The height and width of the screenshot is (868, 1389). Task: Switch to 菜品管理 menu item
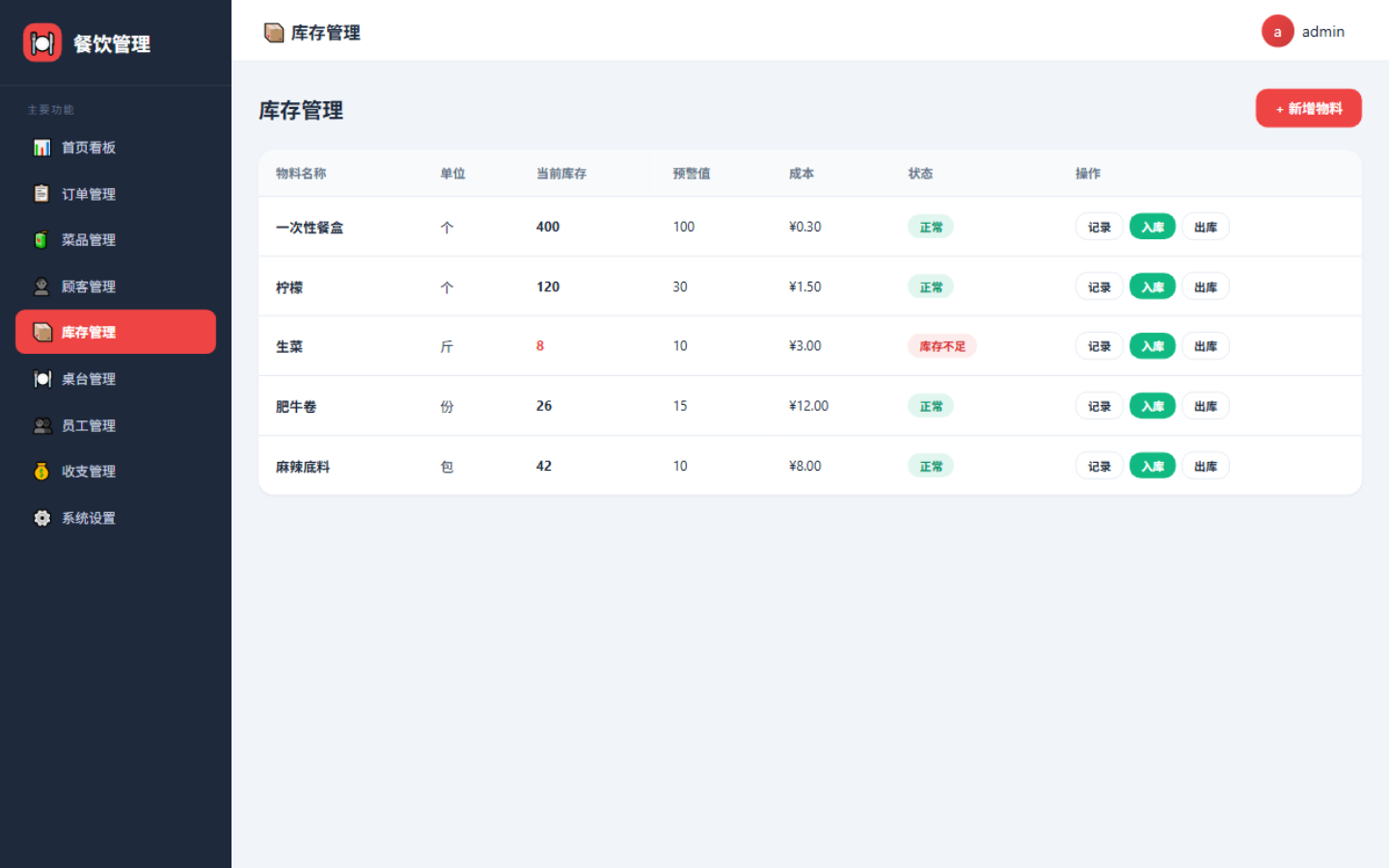pyautogui.click(x=116, y=240)
